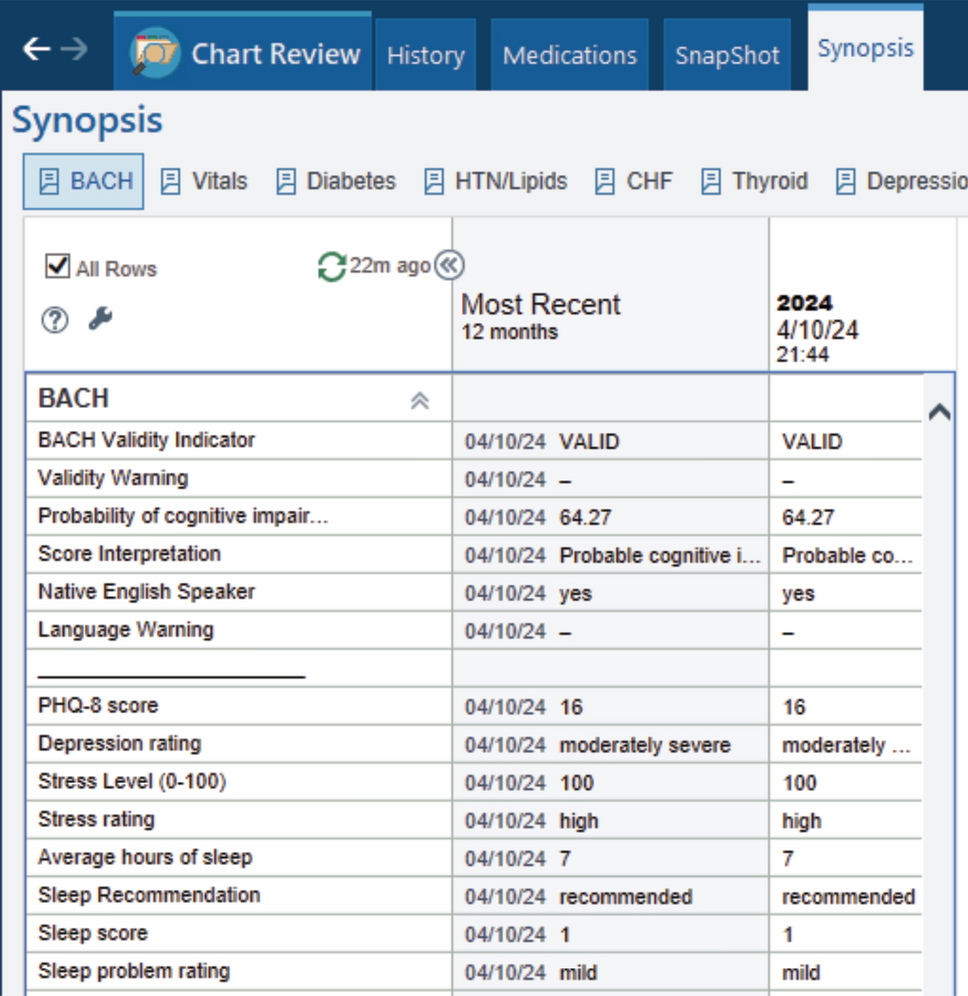Collapse columns with double left chevron
Image resolution: width=968 pixels, height=996 pixels.
click(450, 265)
